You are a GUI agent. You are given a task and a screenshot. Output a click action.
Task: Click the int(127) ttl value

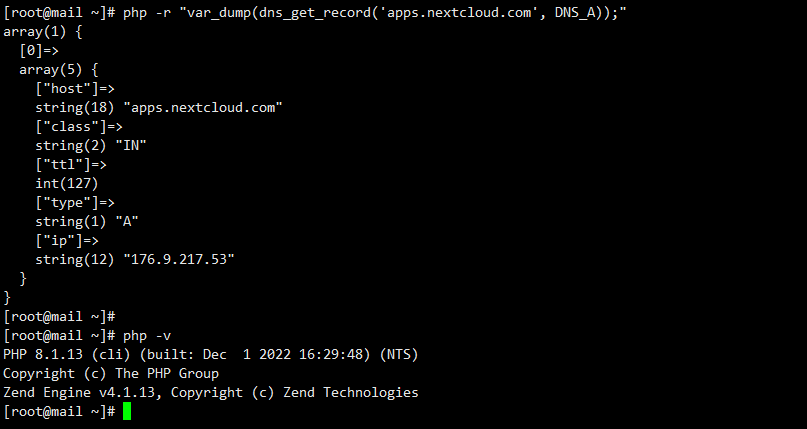click(67, 184)
